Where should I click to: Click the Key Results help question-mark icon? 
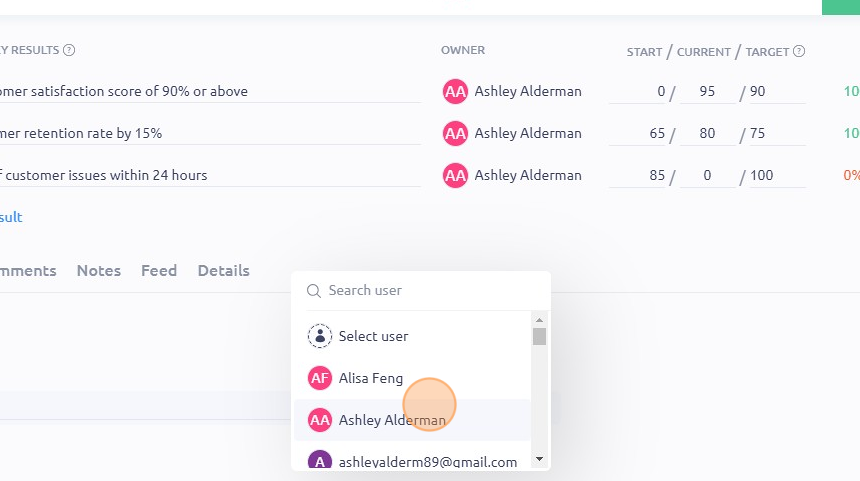click(x=69, y=50)
